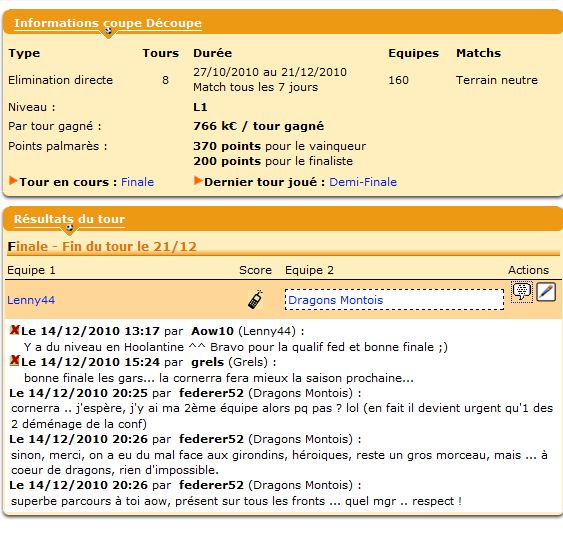Click orange arrow beside Dernier tour joué
This screenshot has width=563, height=550.
coord(198,180)
